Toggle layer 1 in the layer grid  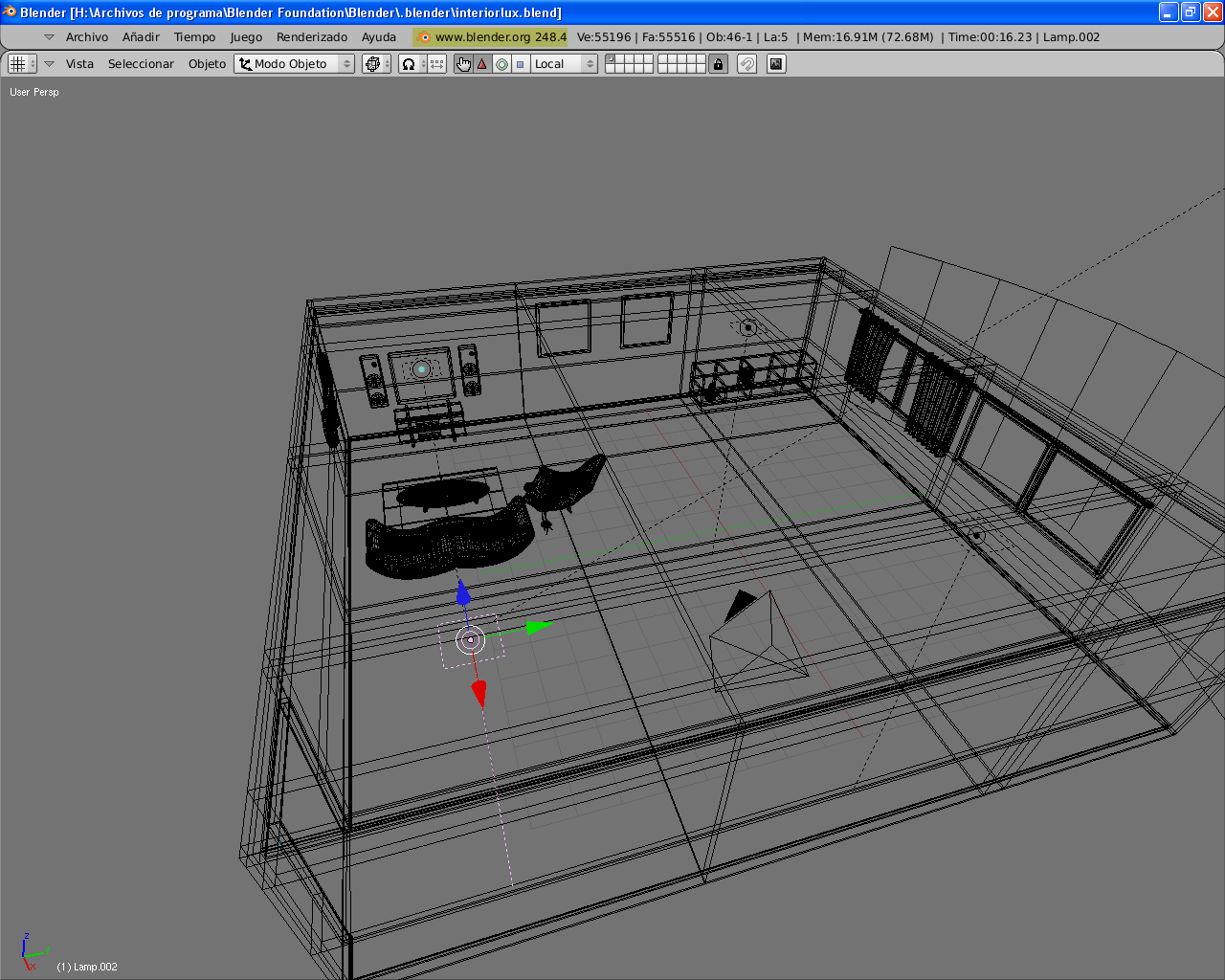pos(611,59)
